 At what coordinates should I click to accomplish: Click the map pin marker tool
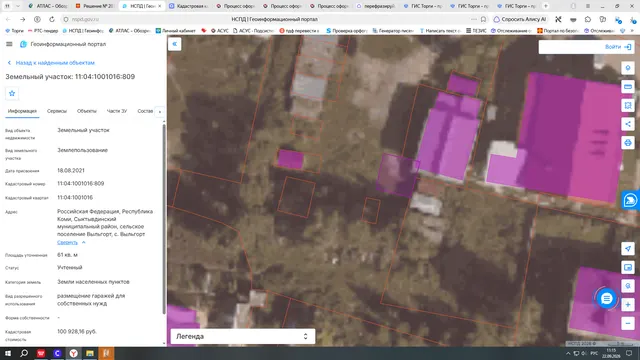628,68
